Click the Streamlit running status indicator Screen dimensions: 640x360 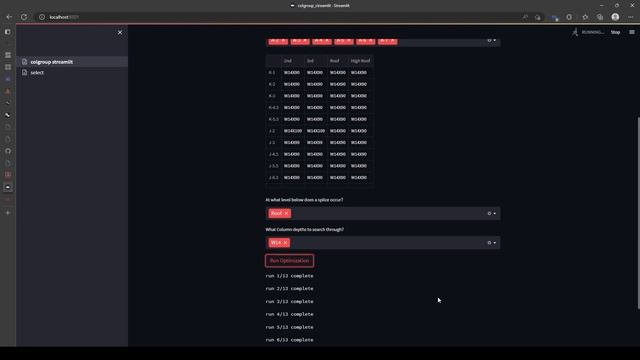click(587, 32)
